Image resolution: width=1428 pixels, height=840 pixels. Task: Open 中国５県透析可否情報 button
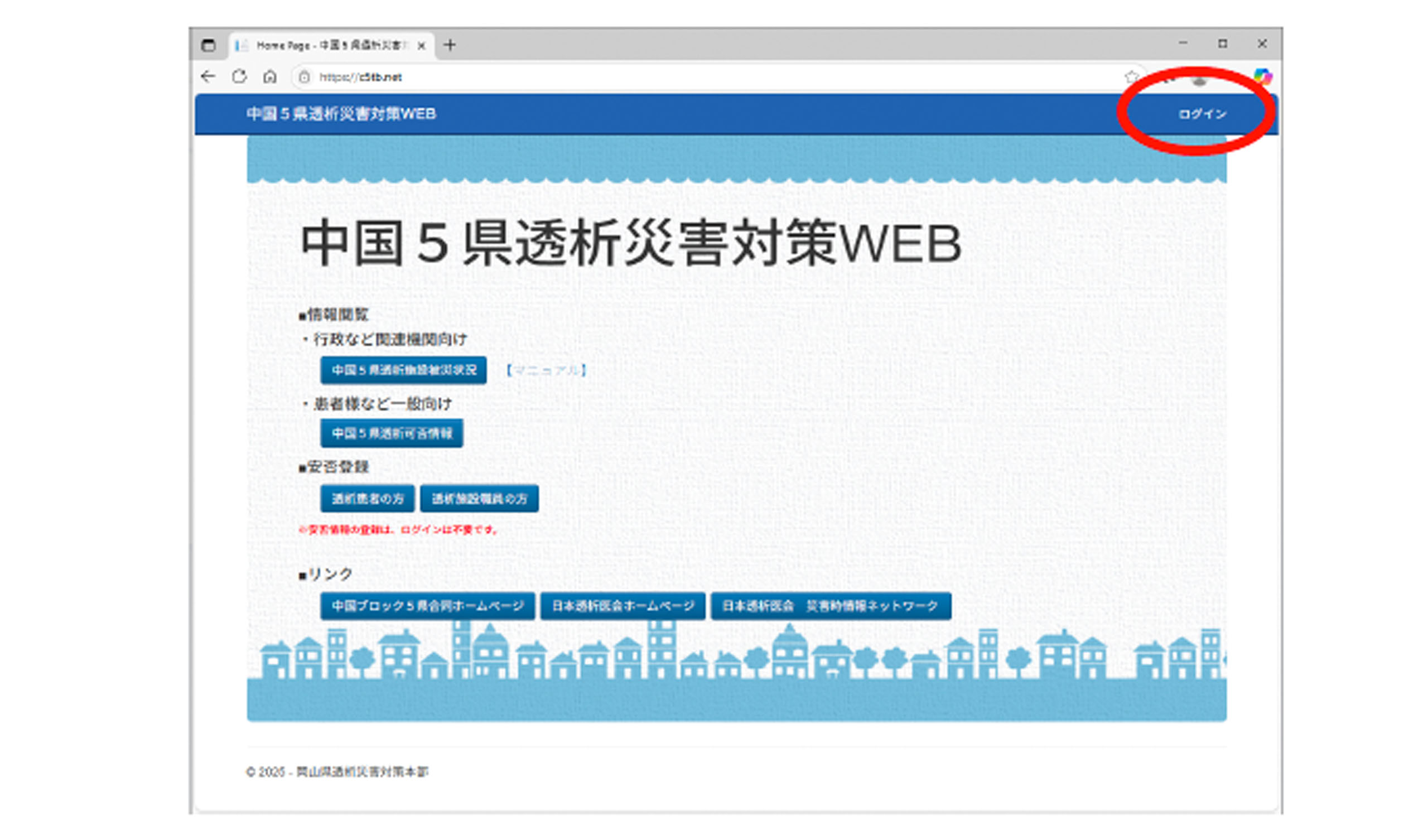(392, 434)
